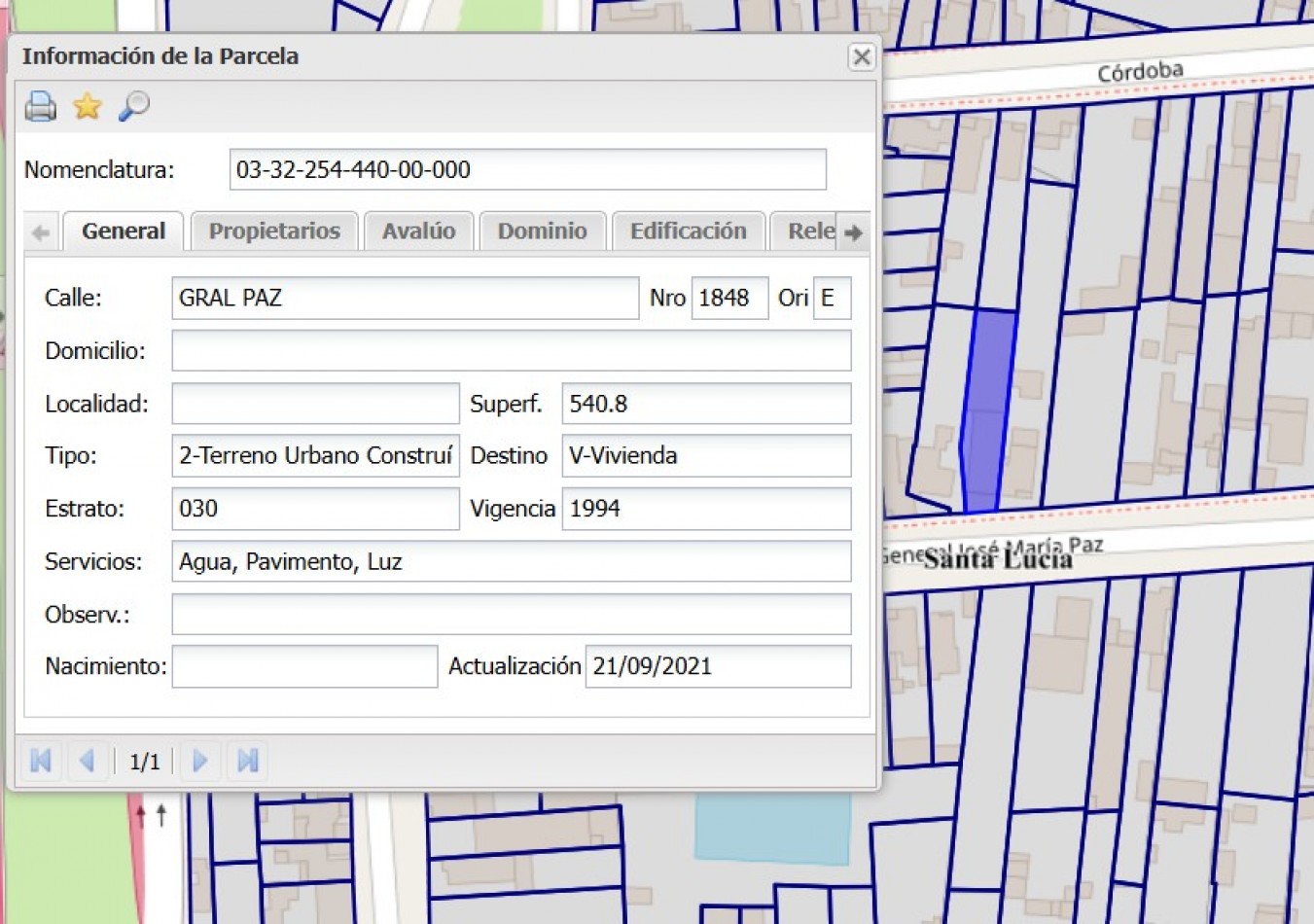Go to last record page
The image size is (1314, 924).
(x=247, y=761)
